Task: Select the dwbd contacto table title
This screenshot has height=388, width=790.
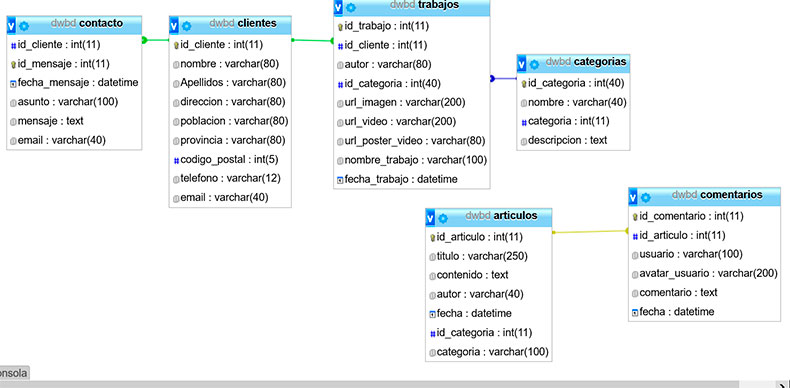Action: pyautogui.click(x=87, y=23)
